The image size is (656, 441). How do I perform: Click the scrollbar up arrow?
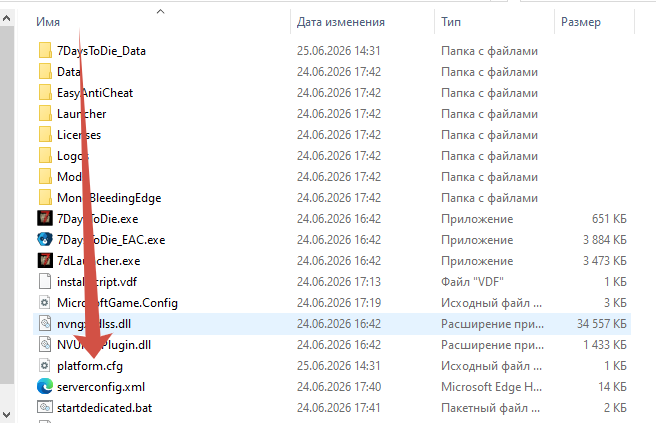(x=7, y=18)
